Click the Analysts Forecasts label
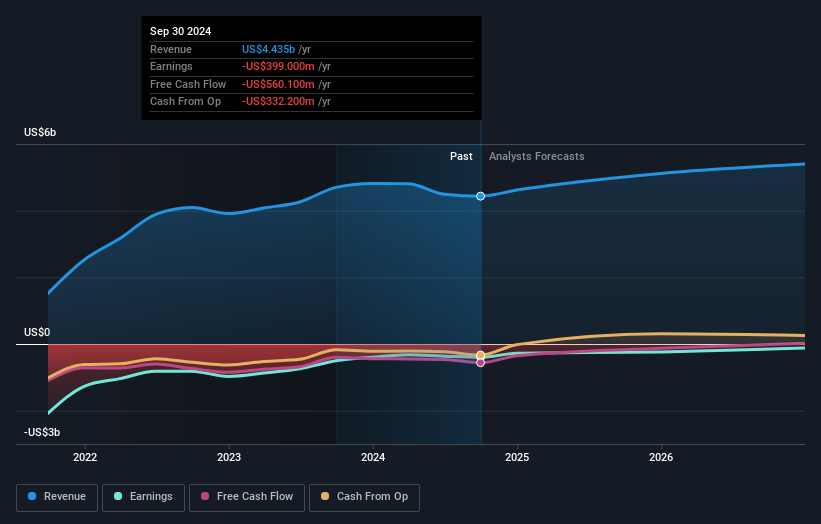Screen dimensions: 821x524 point(537,156)
